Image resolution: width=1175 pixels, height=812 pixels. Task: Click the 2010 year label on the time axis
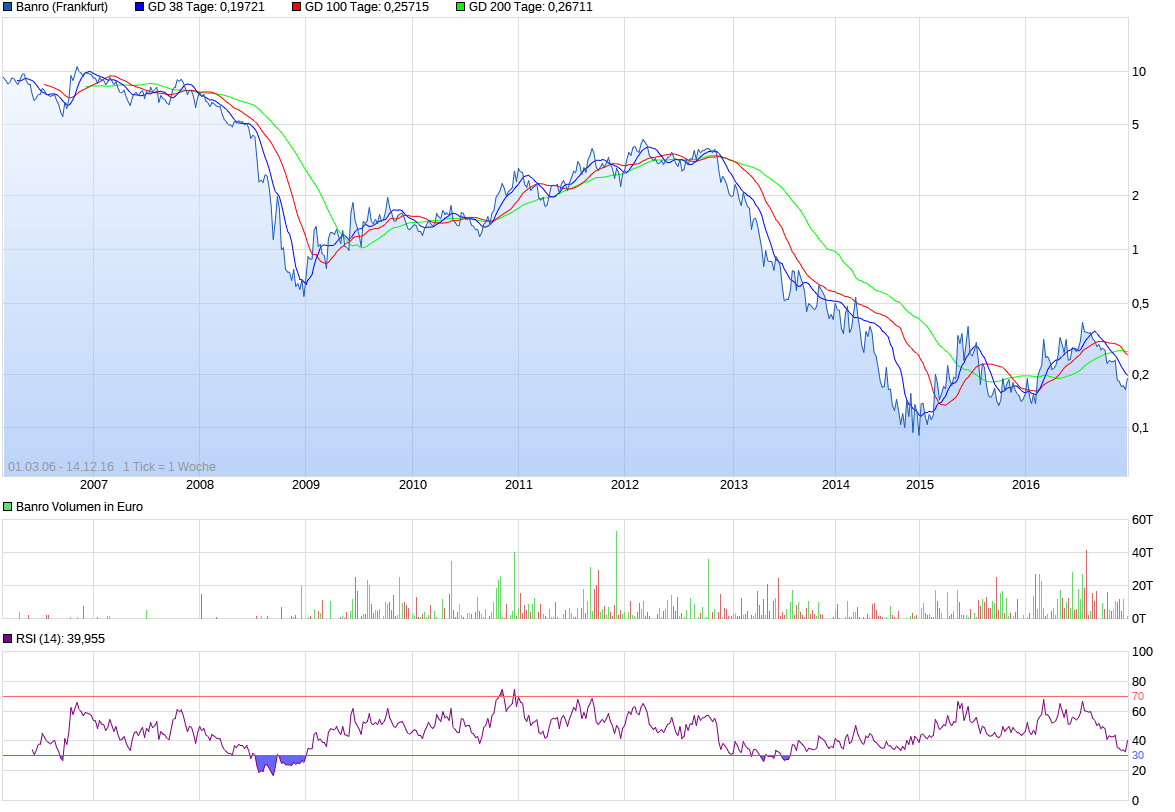coord(413,485)
